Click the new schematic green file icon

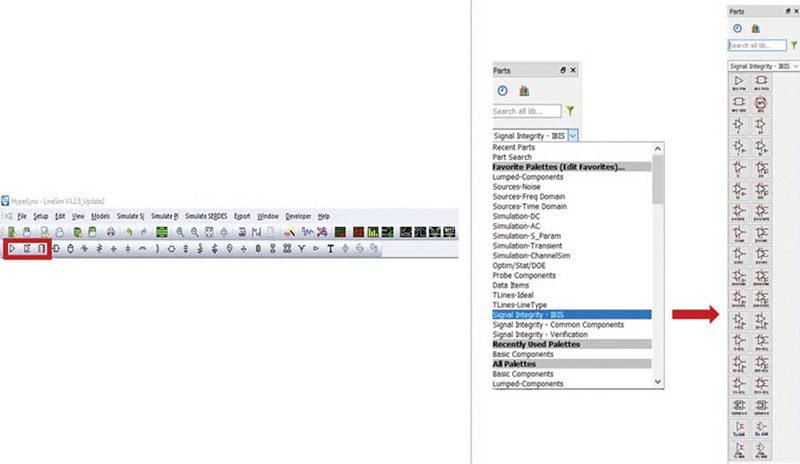(11, 232)
